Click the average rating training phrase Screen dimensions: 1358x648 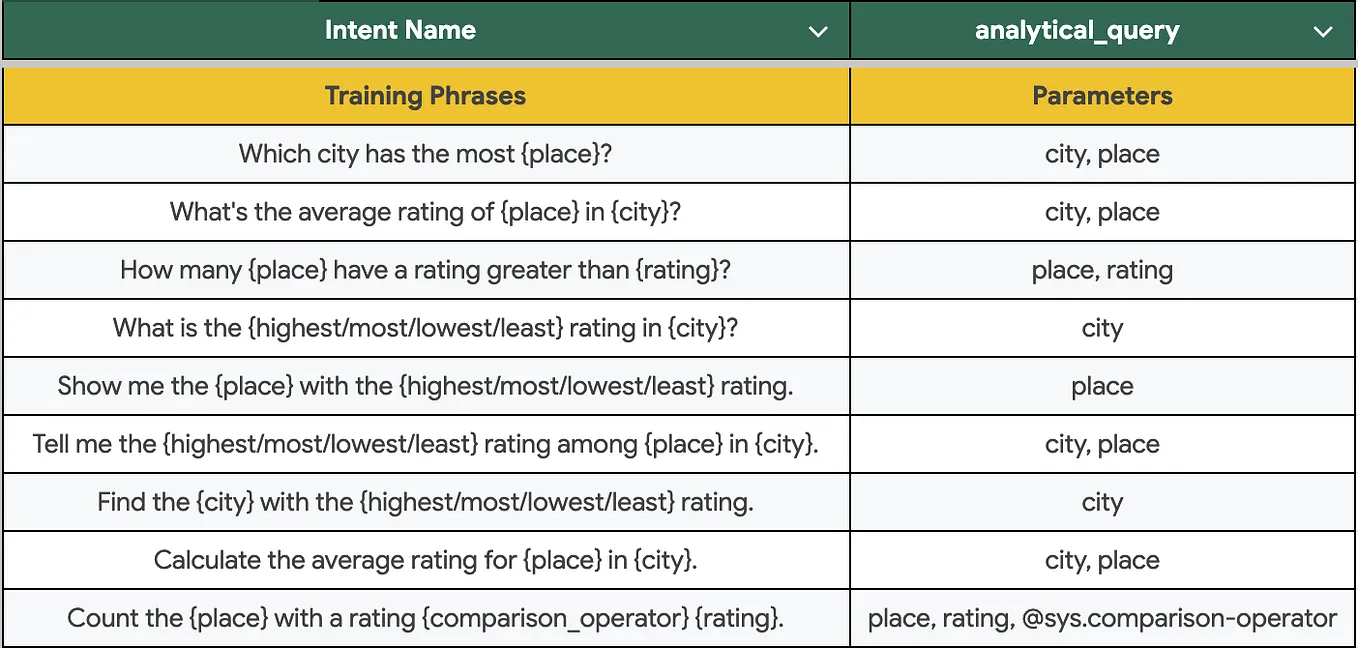click(x=424, y=212)
